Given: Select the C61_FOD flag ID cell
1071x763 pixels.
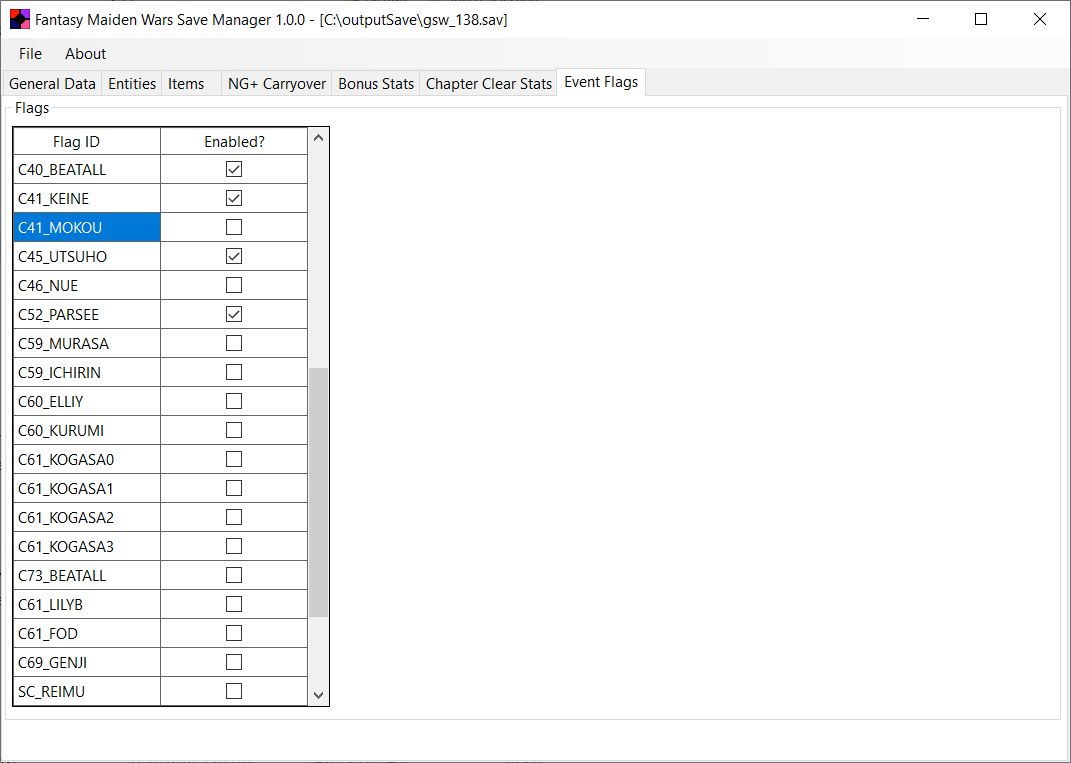Looking at the screenshot, I should (x=87, y=634).
